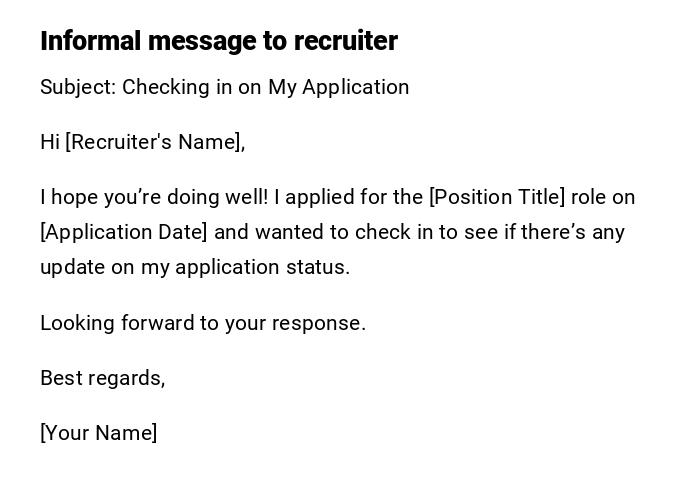Click the closing "Best regards,"
This screenshot has height=495, width=700.
point(102,378)
